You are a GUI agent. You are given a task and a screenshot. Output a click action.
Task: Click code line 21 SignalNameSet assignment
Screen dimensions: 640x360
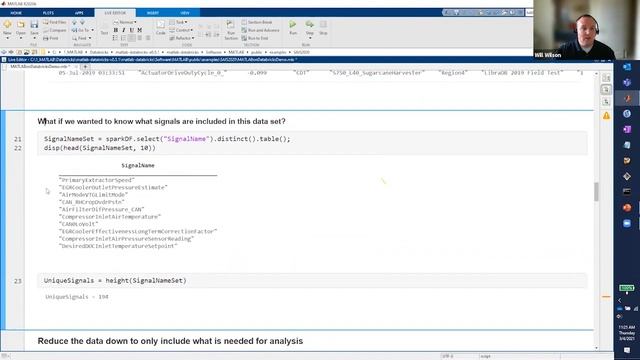[x=167, y=139]
